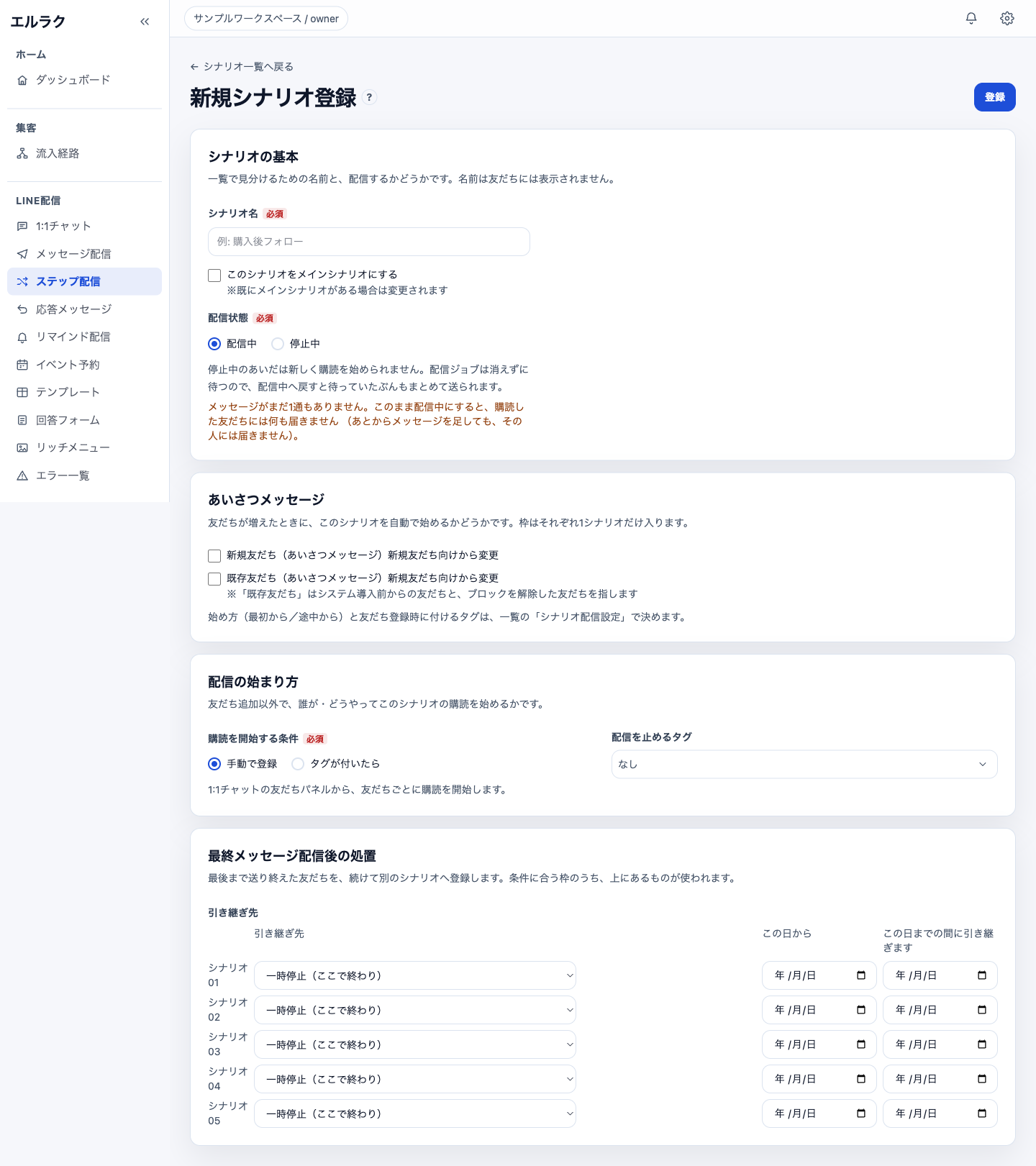The height and width of the screenshot is (1166, 1036).
Task: Go back via シナリオ一覧へ戻る link
Action: 242,67
